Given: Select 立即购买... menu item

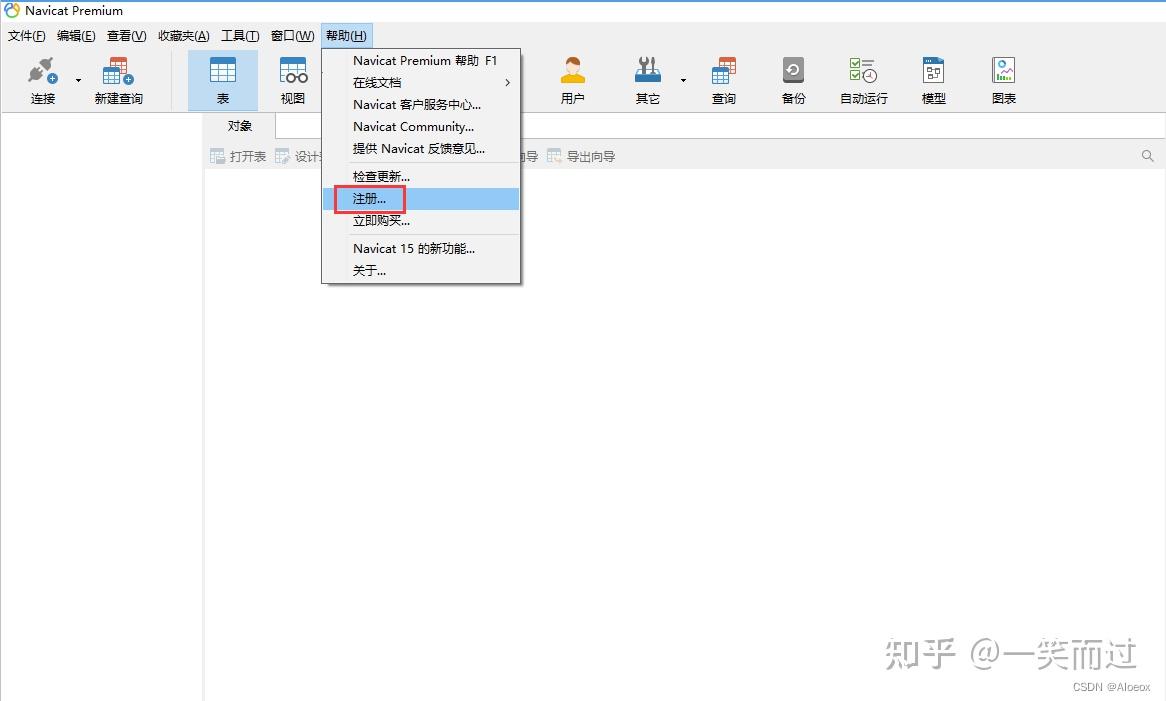Looking at the screenshot, I should click(x=421, y=221).
